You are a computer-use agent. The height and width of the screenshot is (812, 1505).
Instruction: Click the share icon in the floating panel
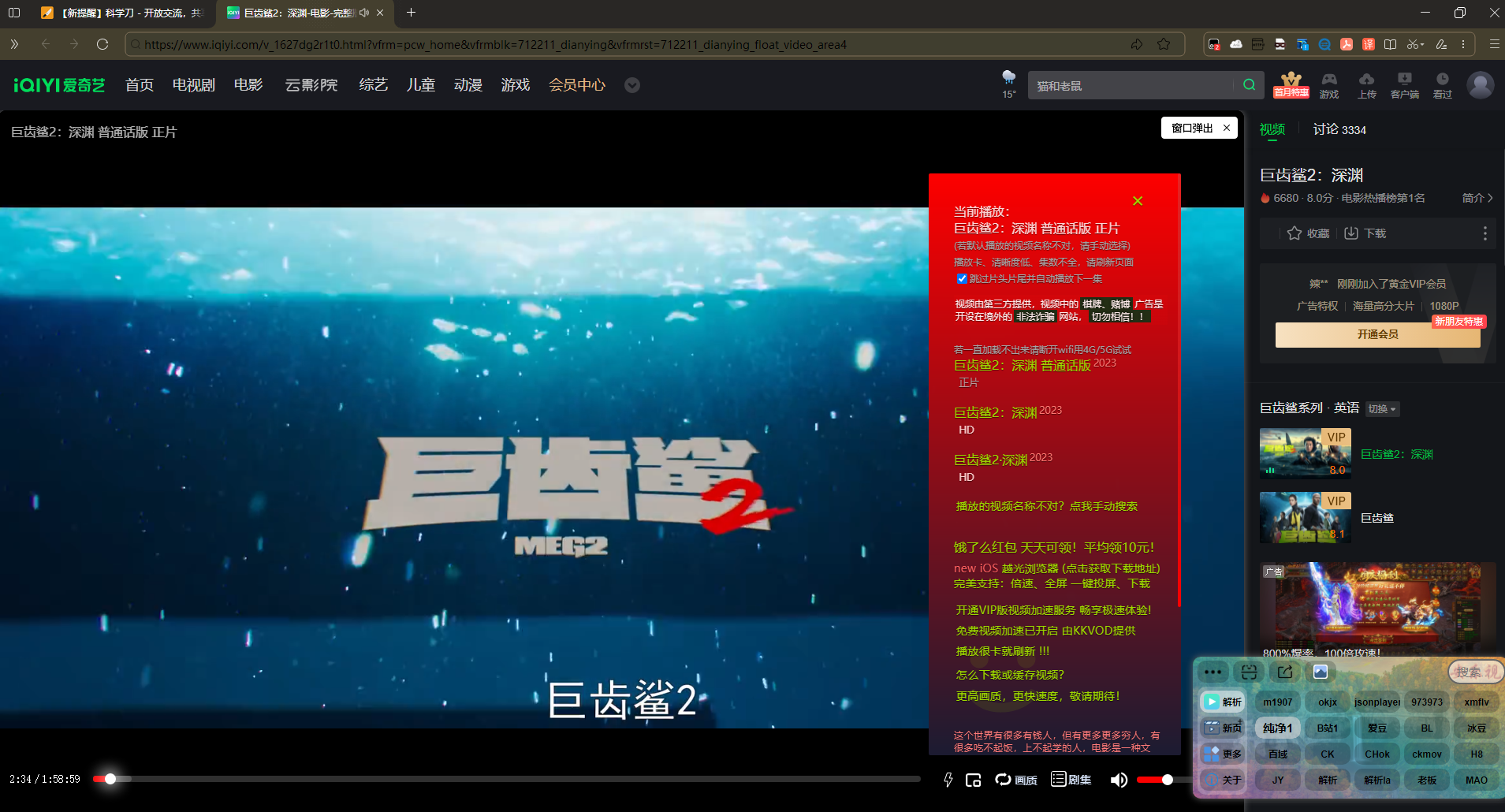pyautogui.click(x=1284, y=672)
